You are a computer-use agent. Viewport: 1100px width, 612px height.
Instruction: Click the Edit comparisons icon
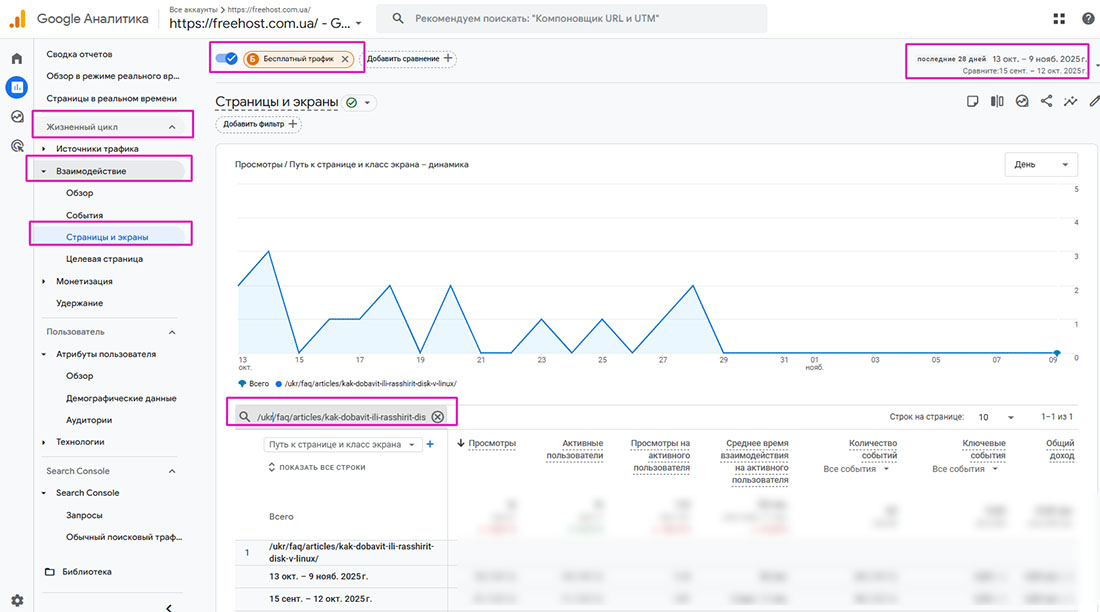[996, 101]
